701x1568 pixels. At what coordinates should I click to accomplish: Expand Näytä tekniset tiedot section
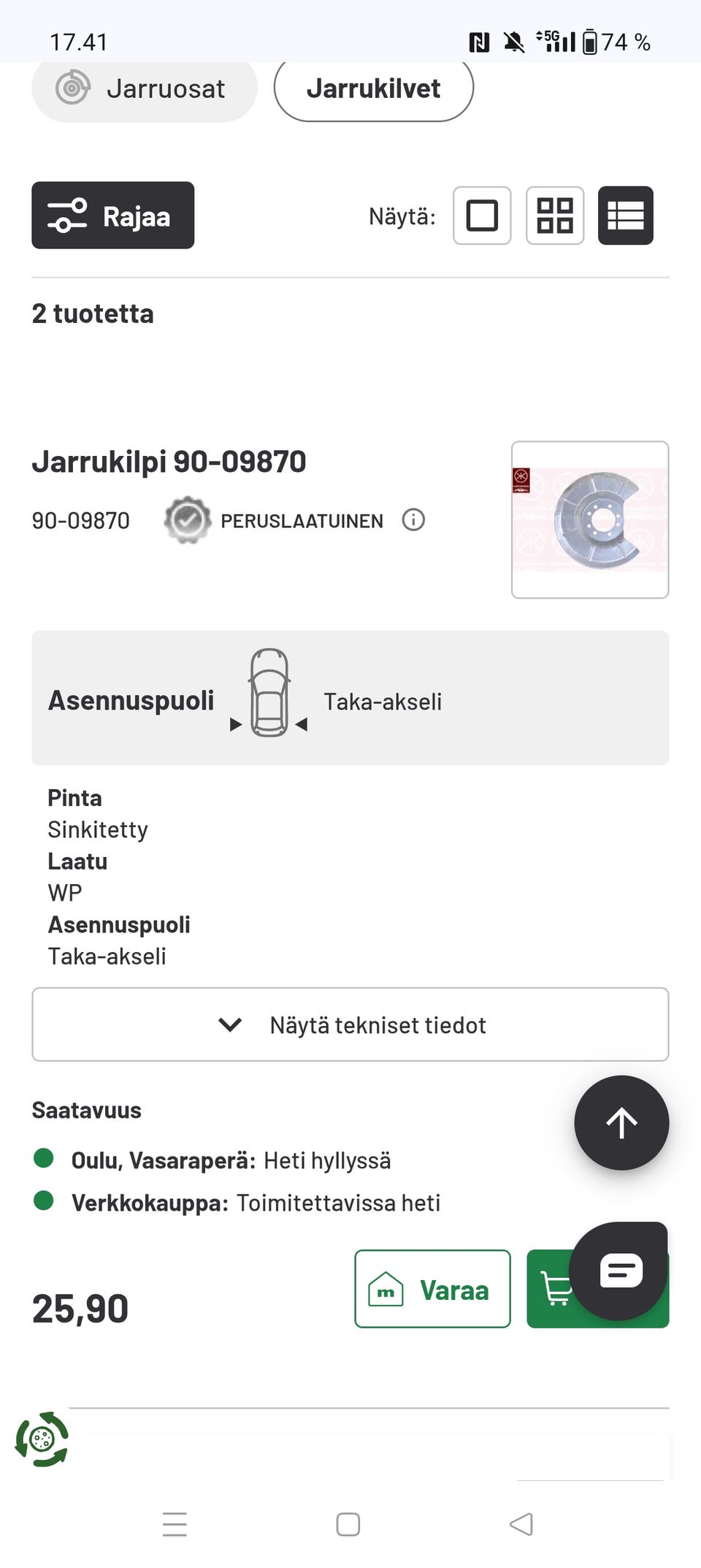coord(350,1024)
